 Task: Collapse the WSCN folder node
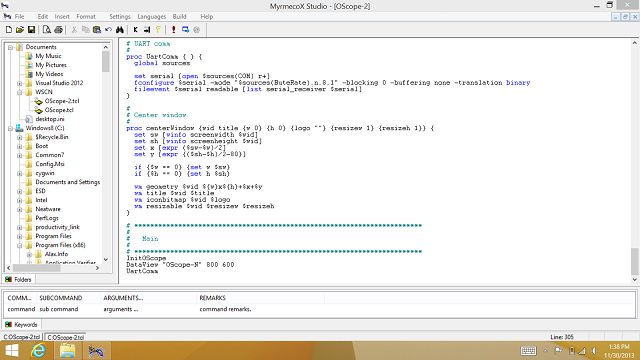click(19, 92)
